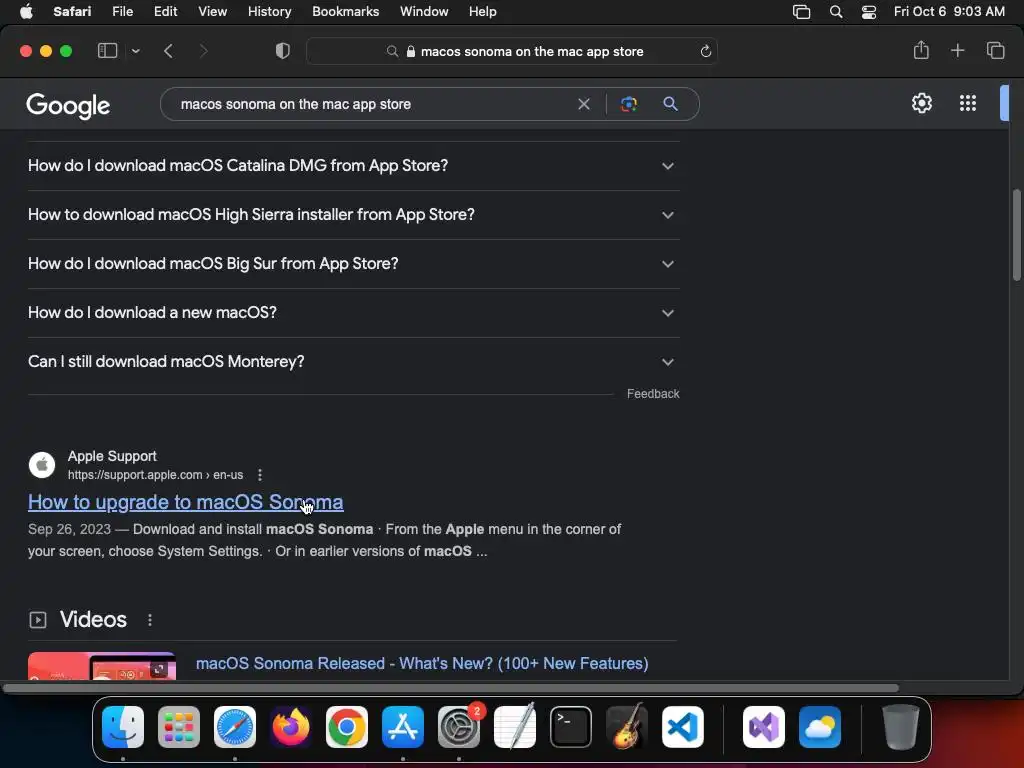Open Launchpad from the Dock
The height and width of the screenshot is (768, 1024).
pos(179,727)
